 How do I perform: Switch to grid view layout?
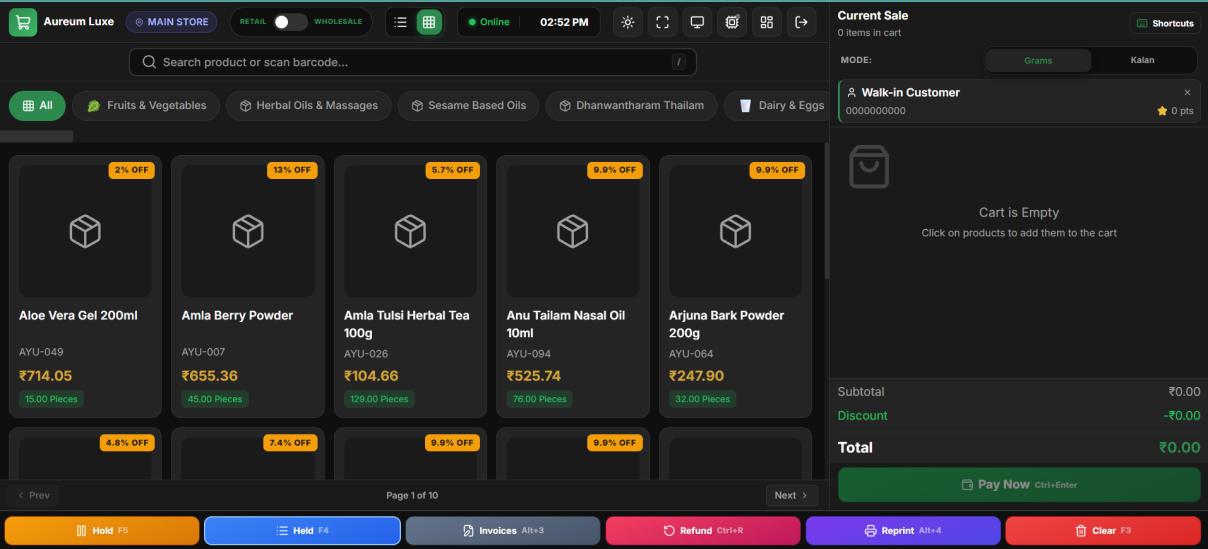click(429, 22)
